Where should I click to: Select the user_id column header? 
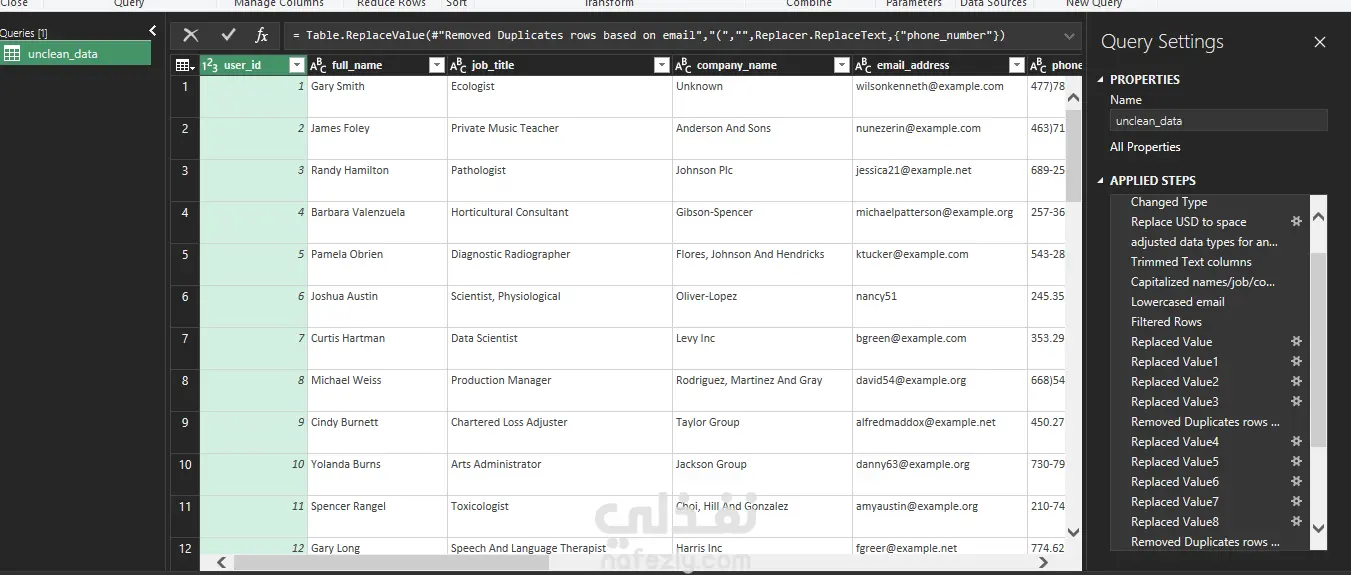[254, 65]
